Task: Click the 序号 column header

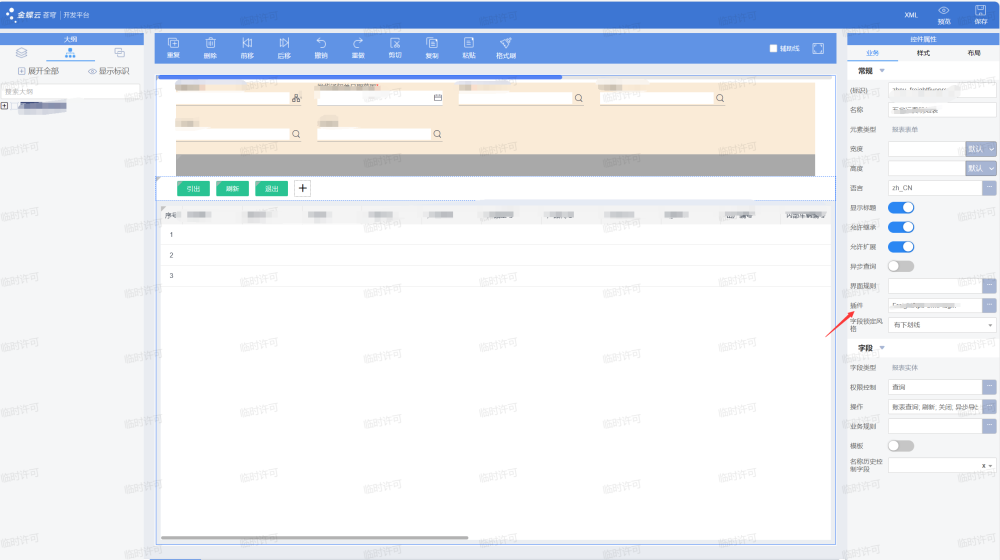Action: click(x=171, y=216)
